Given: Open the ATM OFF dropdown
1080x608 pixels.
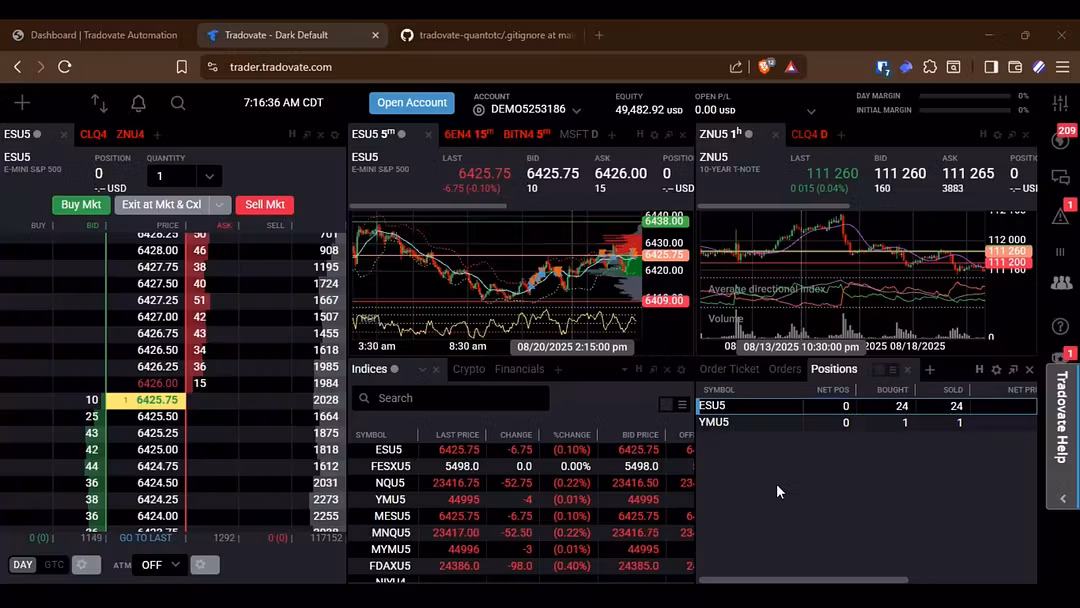Looking at the screenshot, I should point(160,565).
